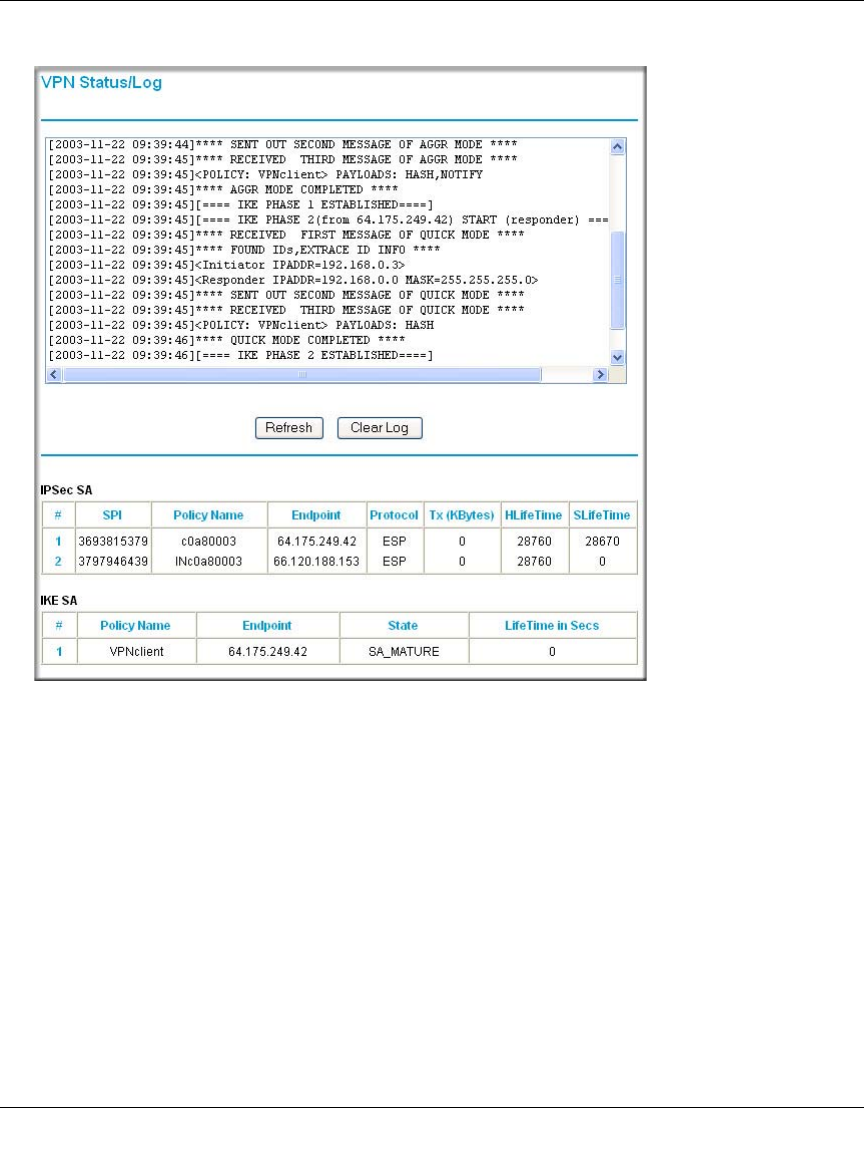Viewport: 864px width, 1170px height.
Task: Click the IKE SA section label
Action: click(59, 601)
